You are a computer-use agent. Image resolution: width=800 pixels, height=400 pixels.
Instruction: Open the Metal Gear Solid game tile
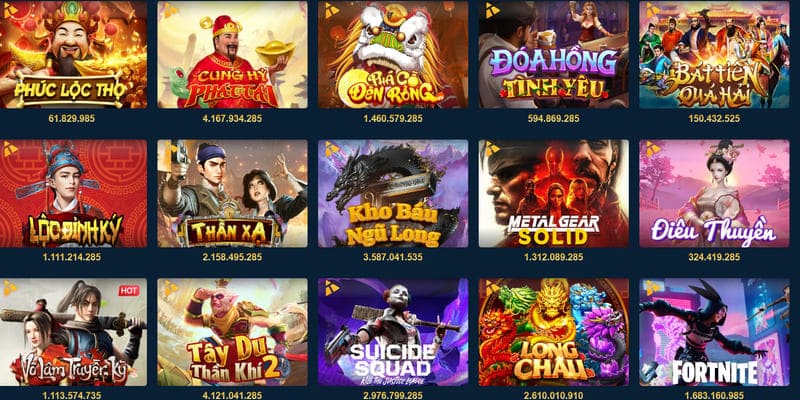554,193
